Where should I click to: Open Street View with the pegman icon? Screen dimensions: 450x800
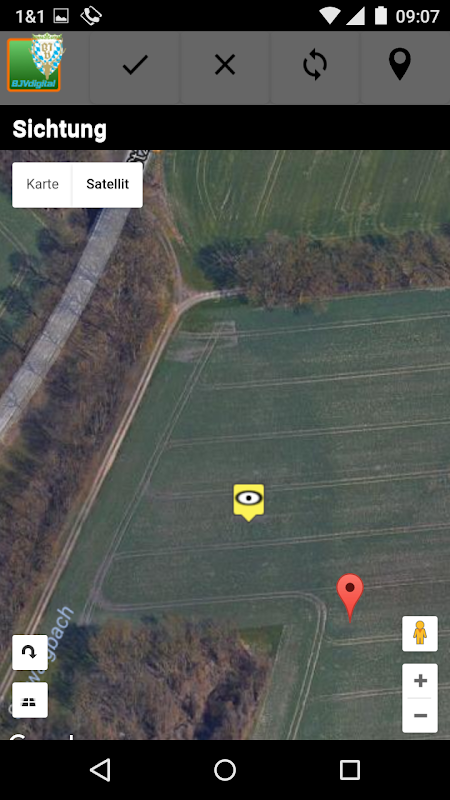point(420,633)
